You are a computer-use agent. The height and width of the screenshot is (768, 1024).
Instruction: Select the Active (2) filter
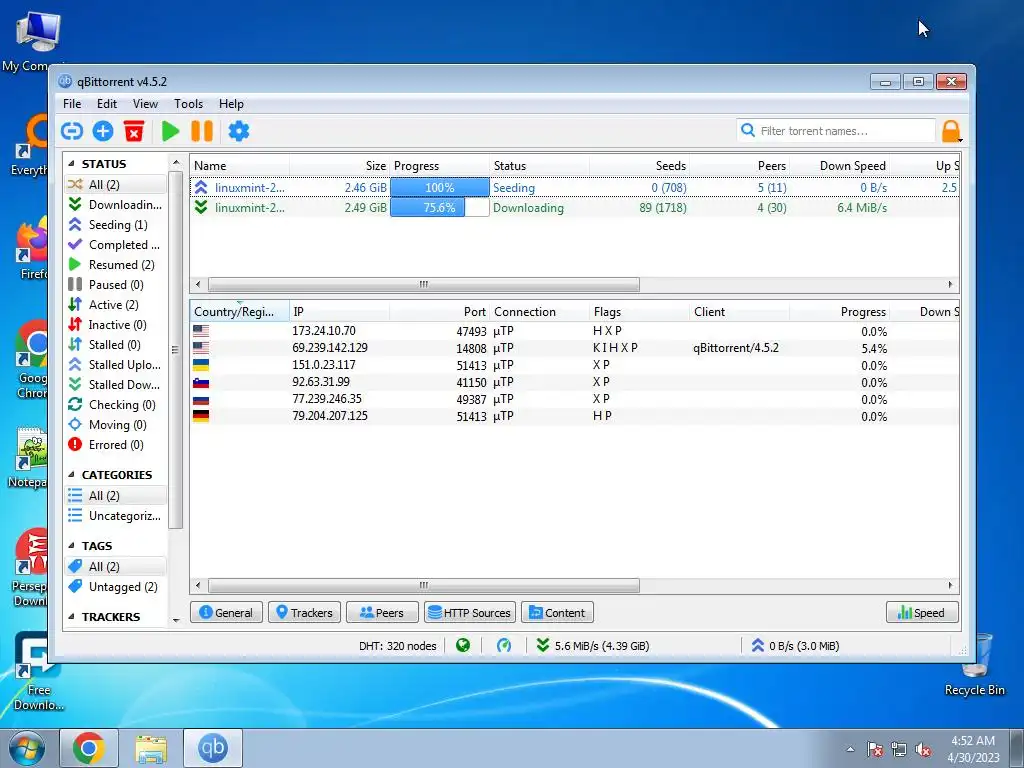pos(115,305)
